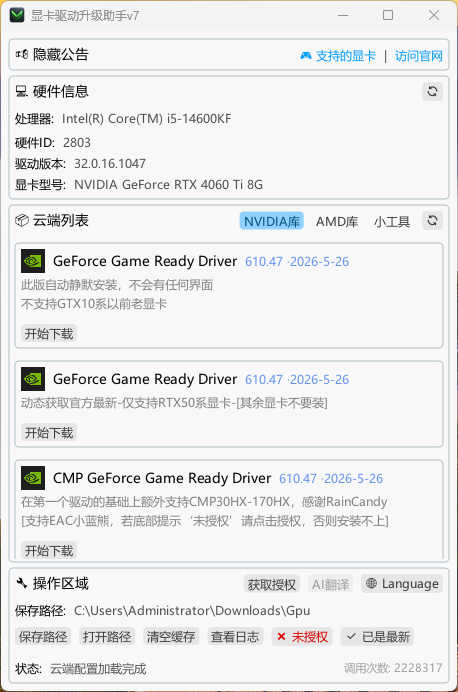Visit the official site via 访问官网
The width and height of the screenshot is (458, 692).
pyautogui.click(x=418, y=56)
